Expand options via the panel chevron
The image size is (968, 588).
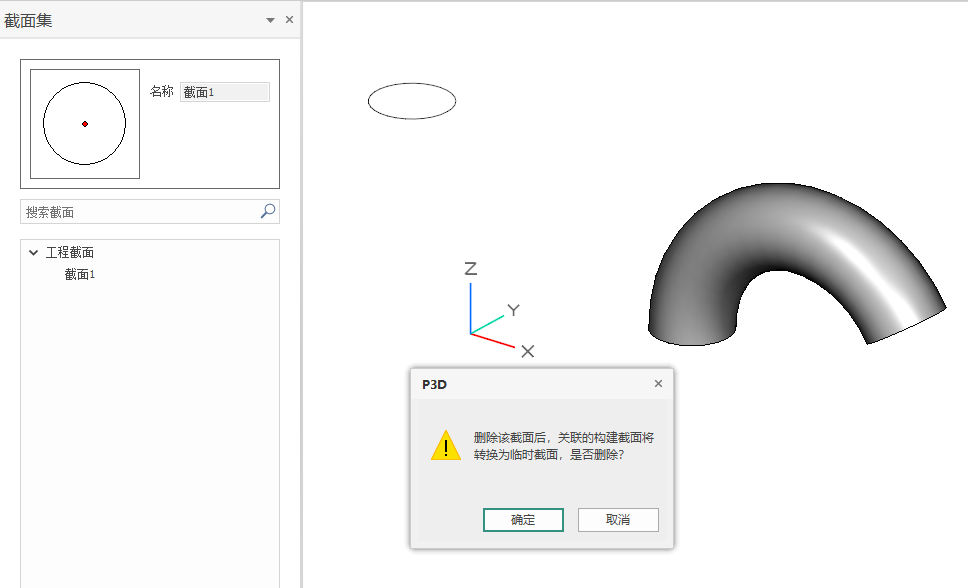pyautogui.click(x=270, y=19)
